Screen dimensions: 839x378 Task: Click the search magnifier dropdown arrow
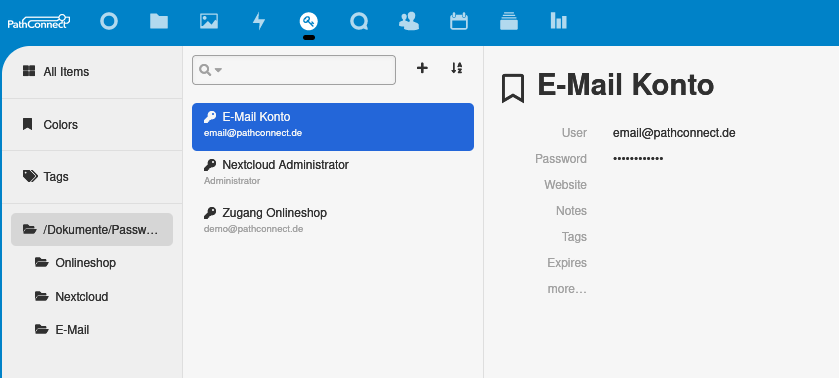coord(219,70)
